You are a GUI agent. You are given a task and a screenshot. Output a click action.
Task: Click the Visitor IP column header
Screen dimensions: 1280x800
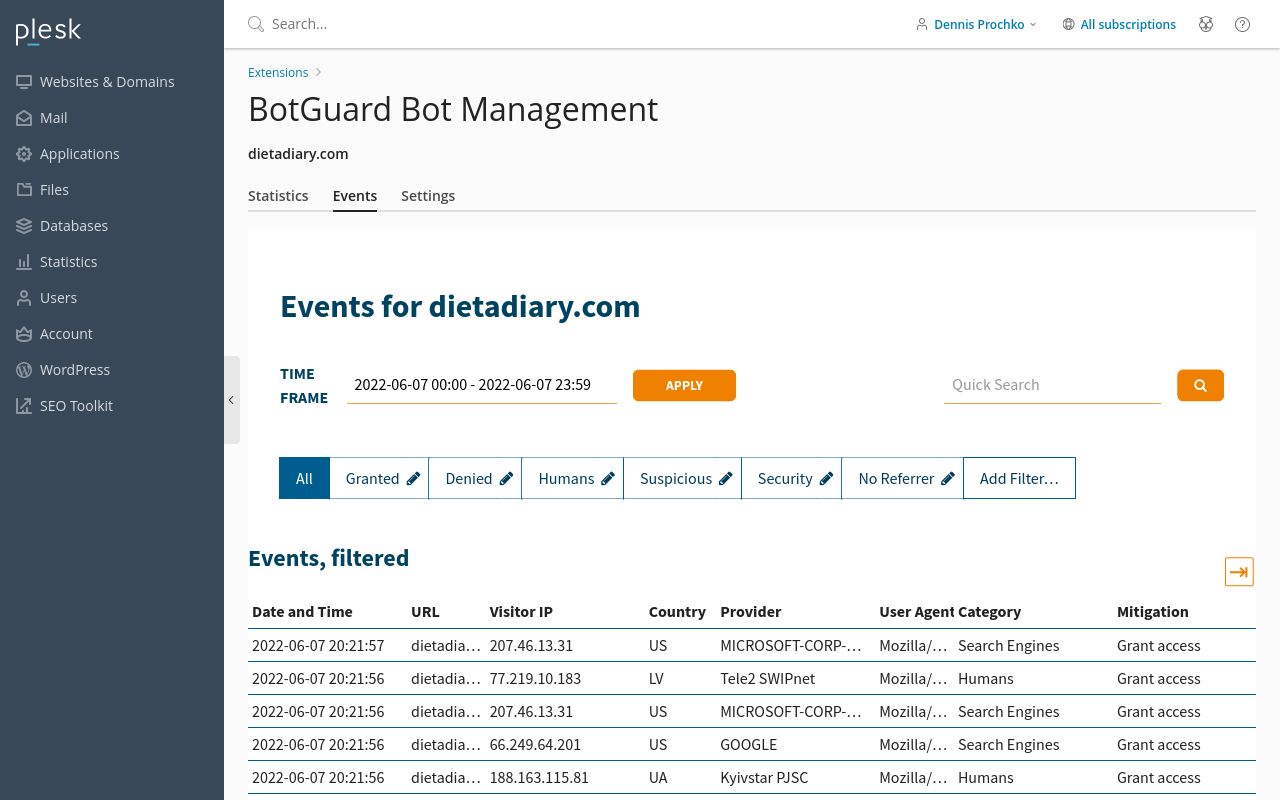tap(521, 612)
